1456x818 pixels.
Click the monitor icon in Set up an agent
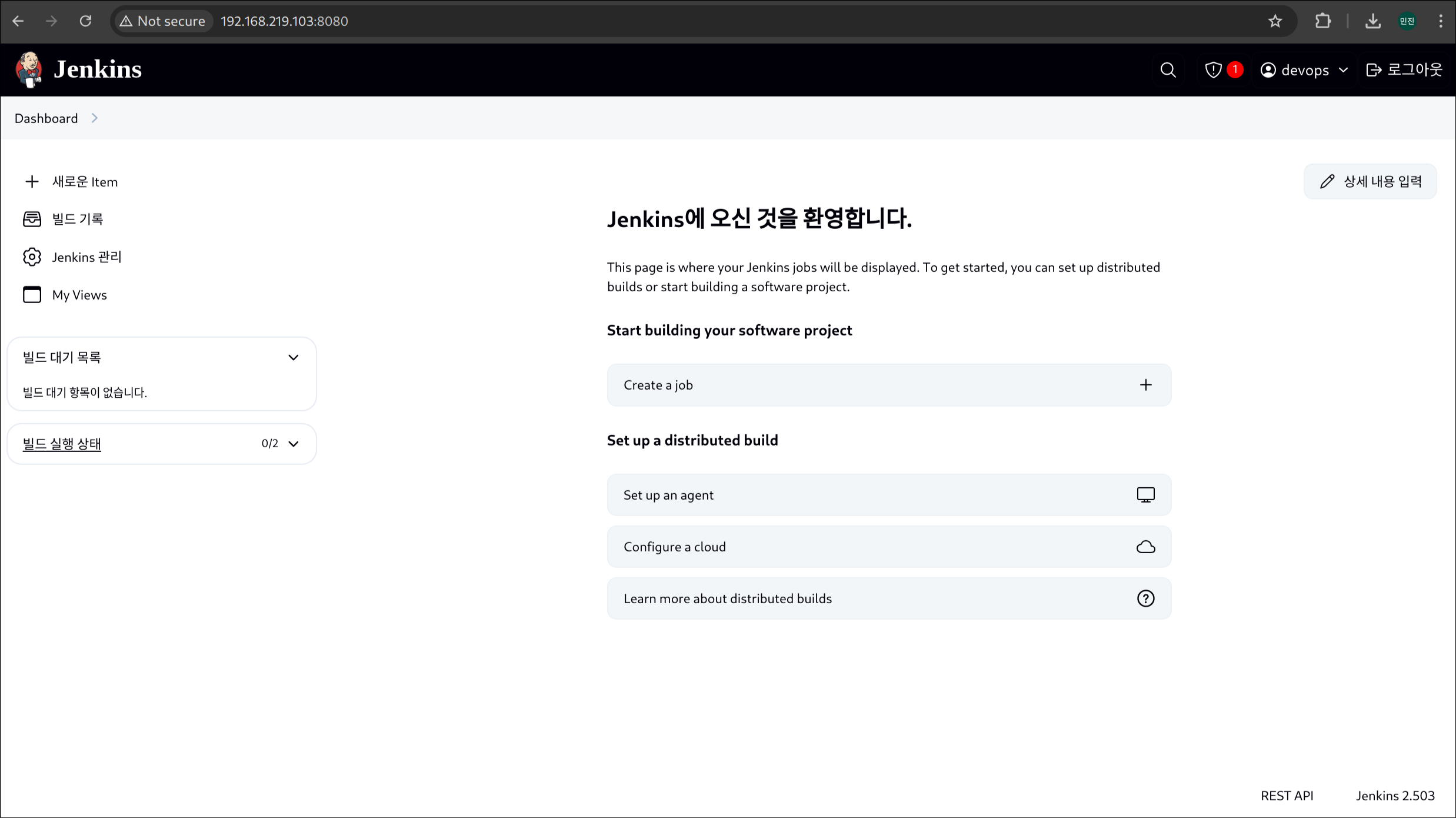coord(1145,495)
